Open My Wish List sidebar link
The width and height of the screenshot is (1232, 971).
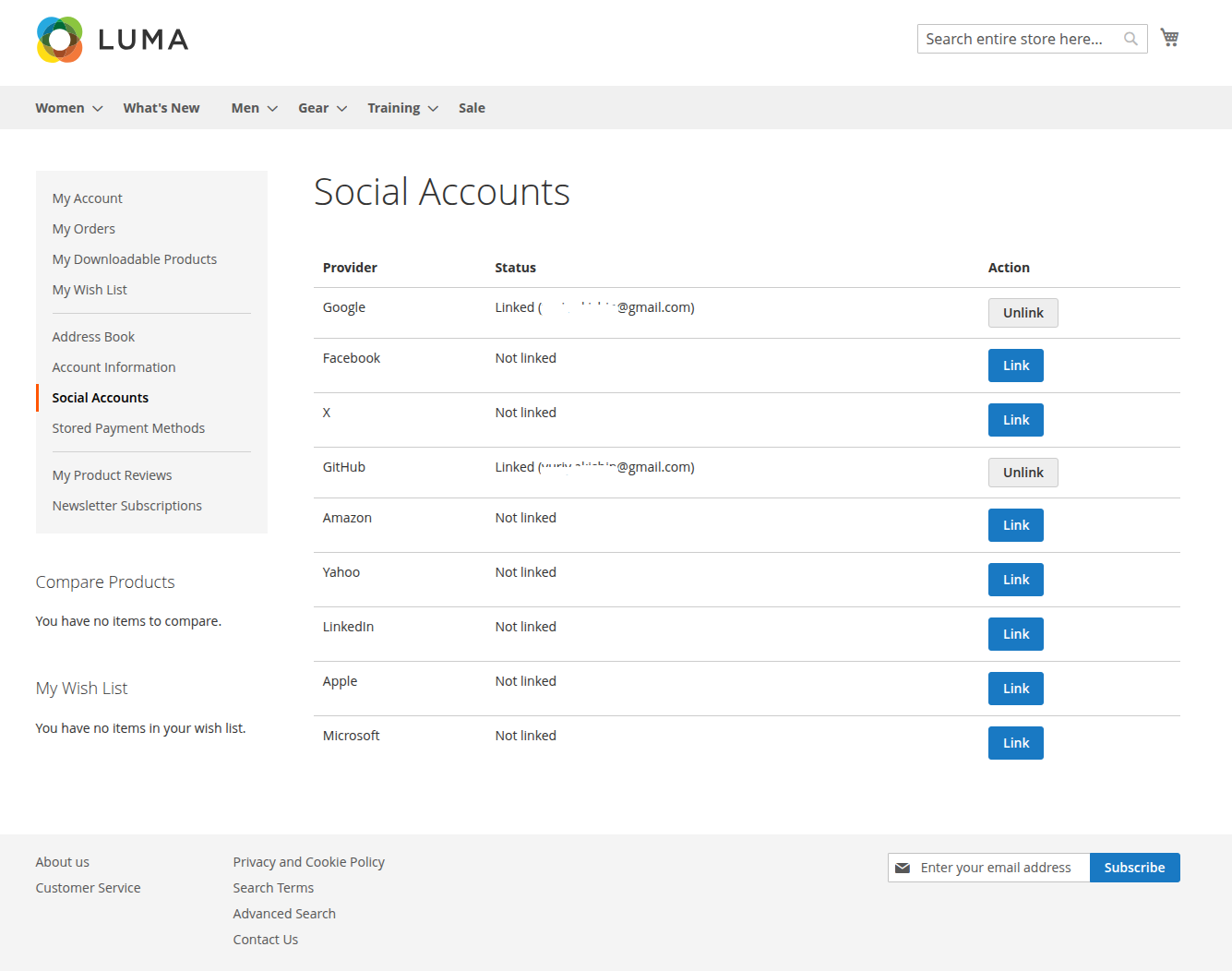pyautogui.click(x=90, y=290)
